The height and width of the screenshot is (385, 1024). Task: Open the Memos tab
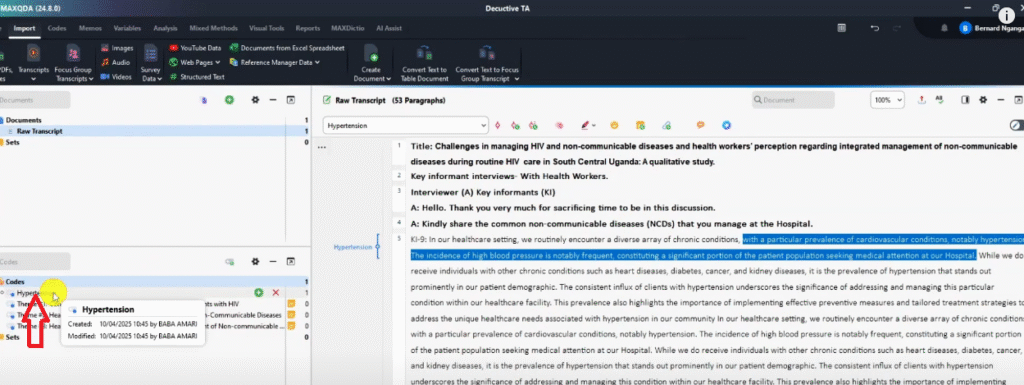(x=89, y=28)
